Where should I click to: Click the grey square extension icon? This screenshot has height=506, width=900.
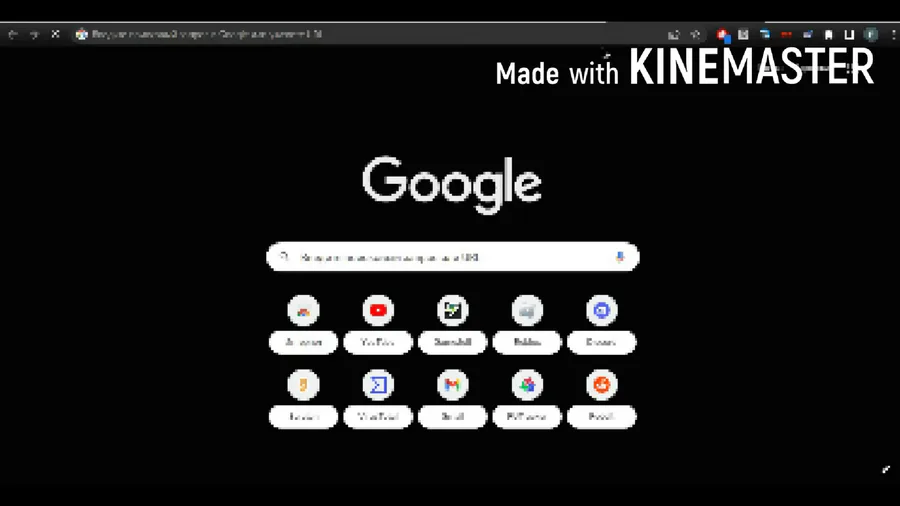click(x=743, y=35)
